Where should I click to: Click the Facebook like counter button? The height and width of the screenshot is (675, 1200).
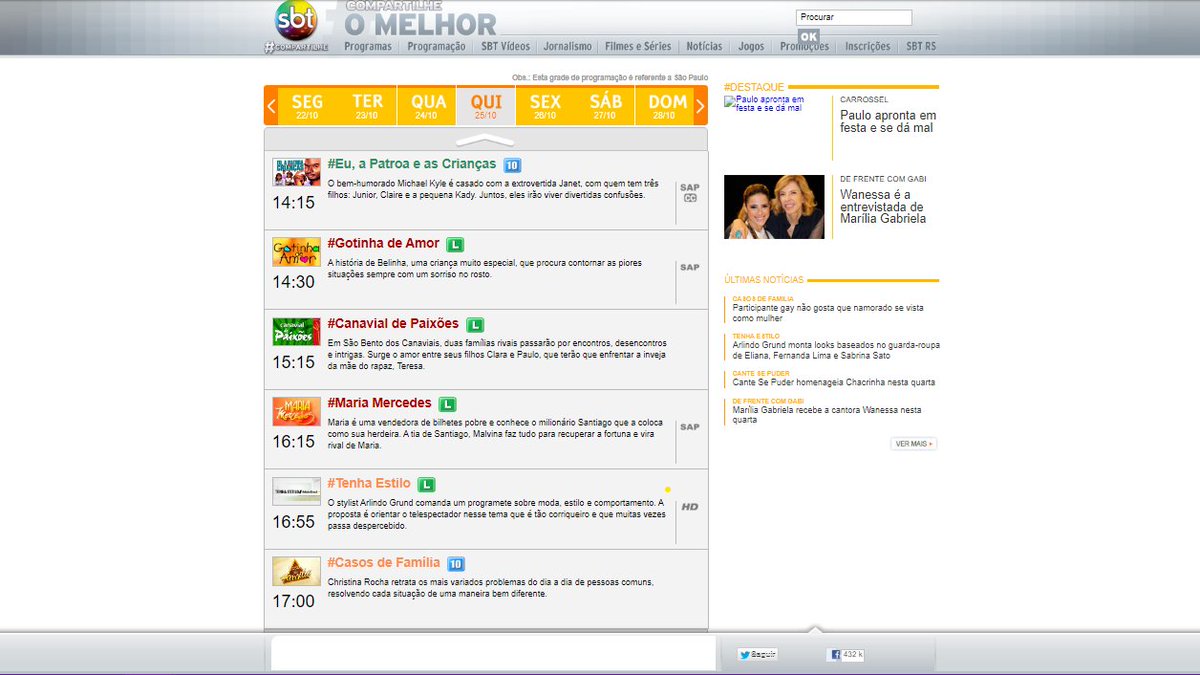click(x=845, y=654)
